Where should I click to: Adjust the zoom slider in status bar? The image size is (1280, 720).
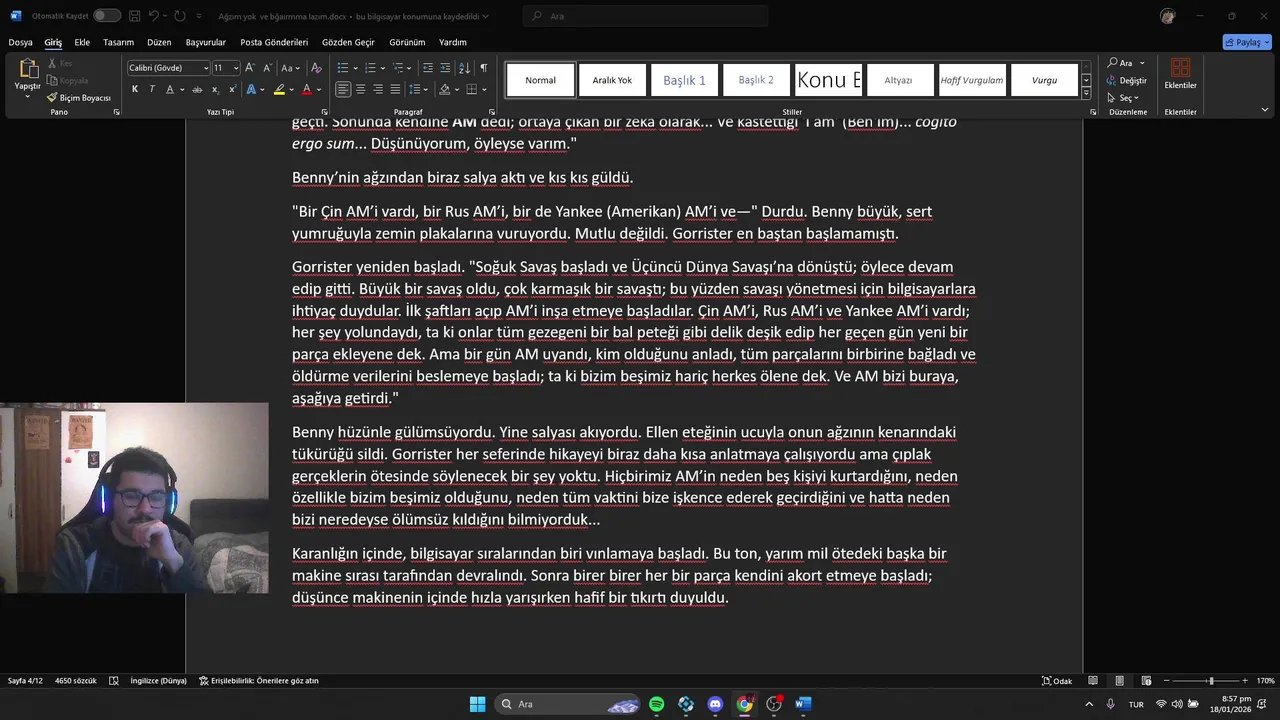click(x=1211, y=681)
